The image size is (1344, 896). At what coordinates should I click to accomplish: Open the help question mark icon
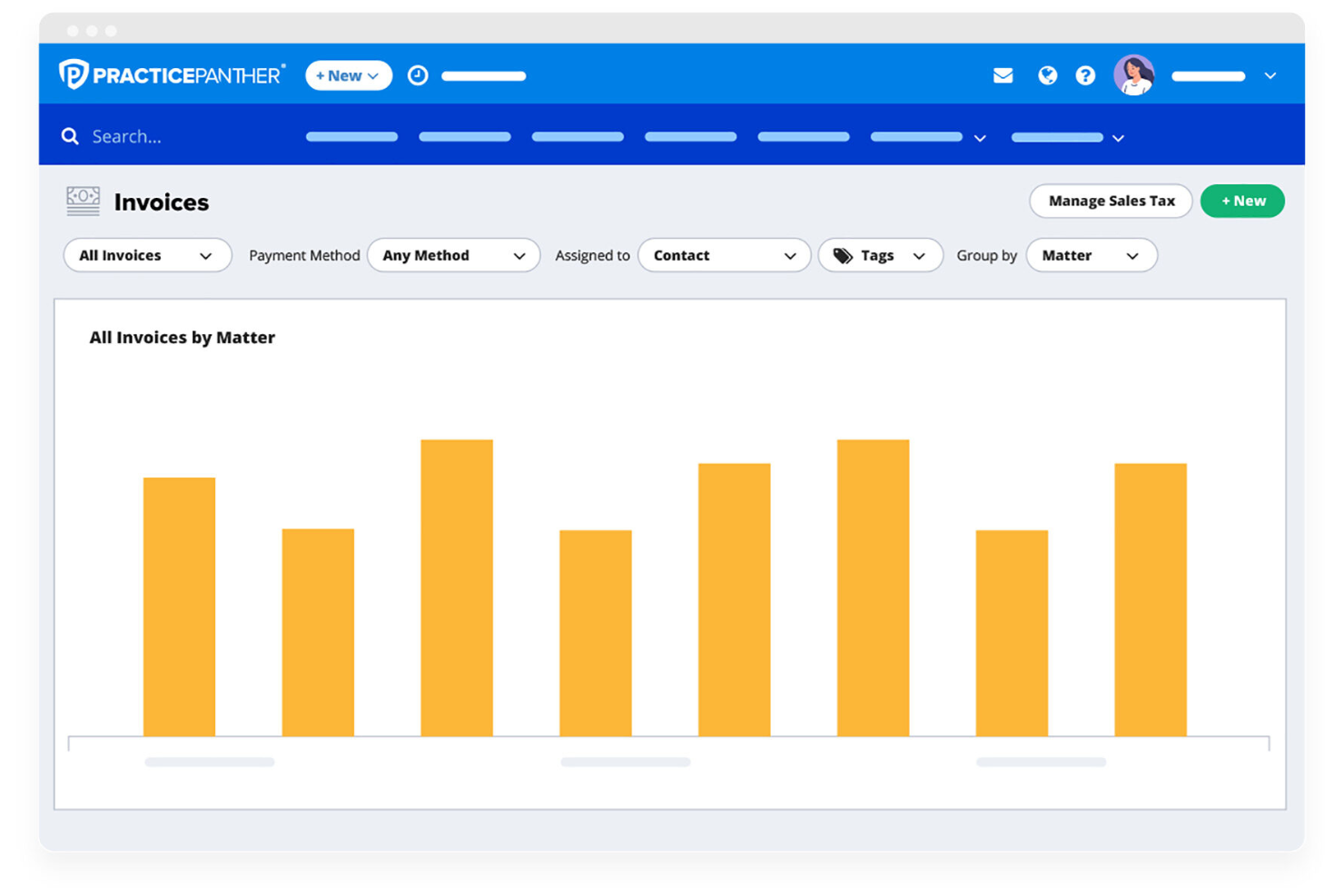1085,75
